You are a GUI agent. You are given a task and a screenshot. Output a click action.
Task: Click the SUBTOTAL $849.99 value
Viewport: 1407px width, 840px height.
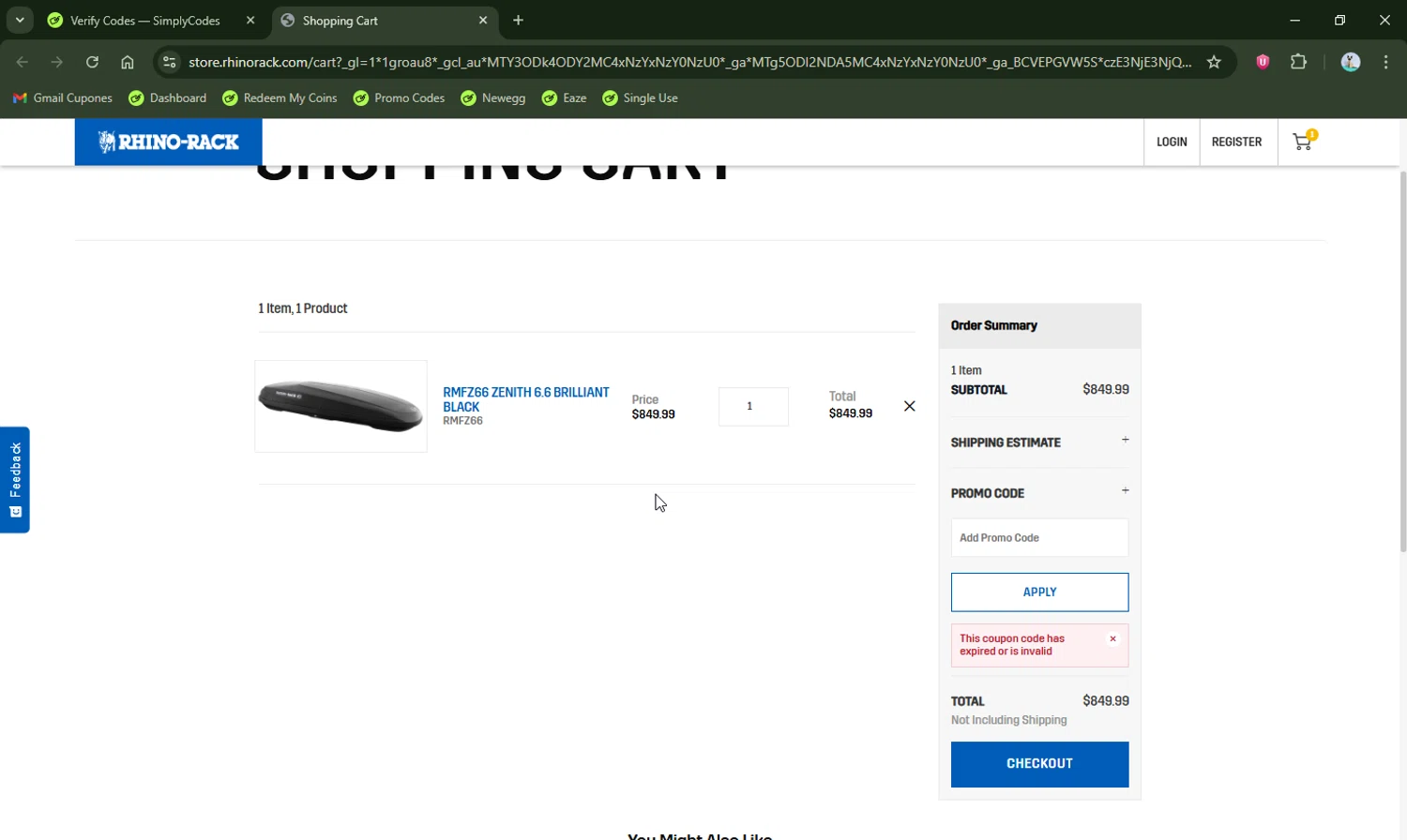click(1106, 389)
